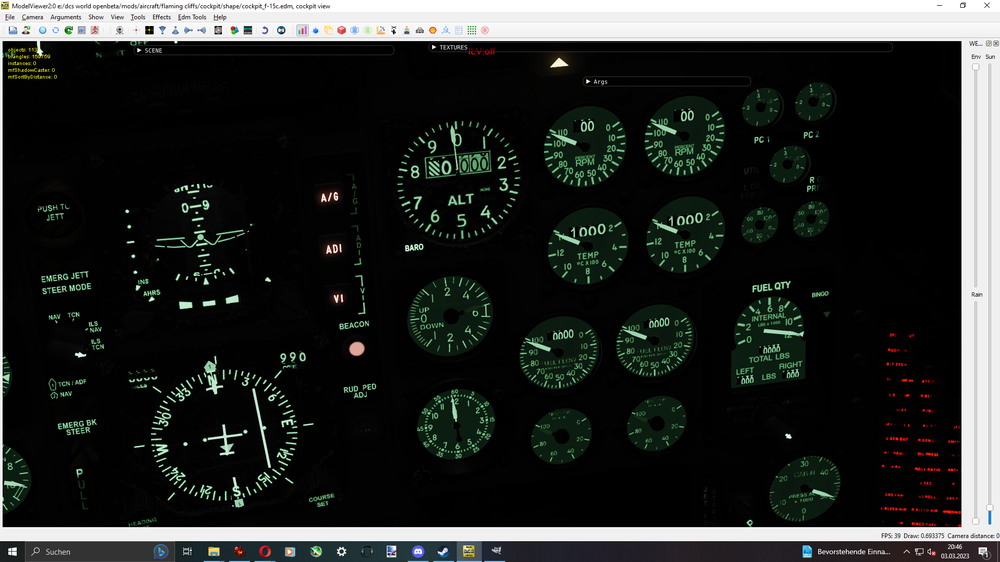Viewport: 1000px width, 562px height.
Task: Open the Help menu
Action: coord(220,17)
